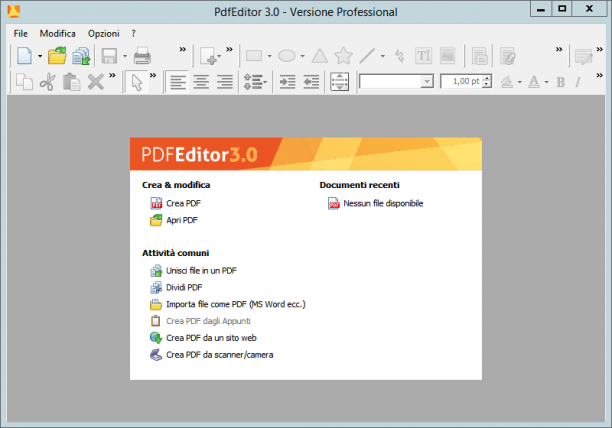Click the Add page icon

tap(209, 56)
